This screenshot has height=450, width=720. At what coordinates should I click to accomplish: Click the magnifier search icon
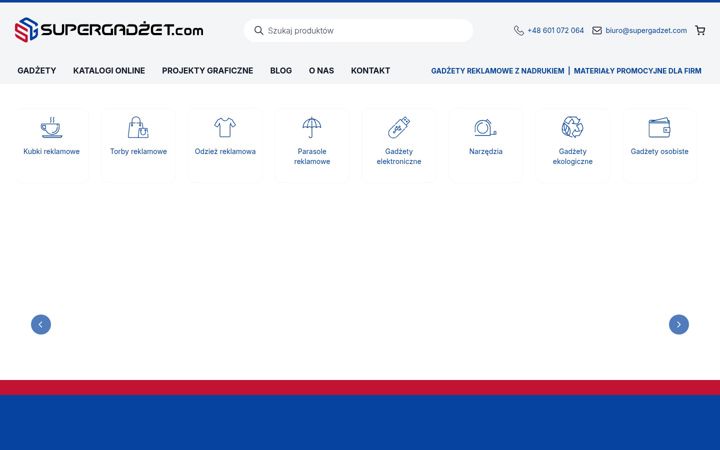tap(259, 30)
